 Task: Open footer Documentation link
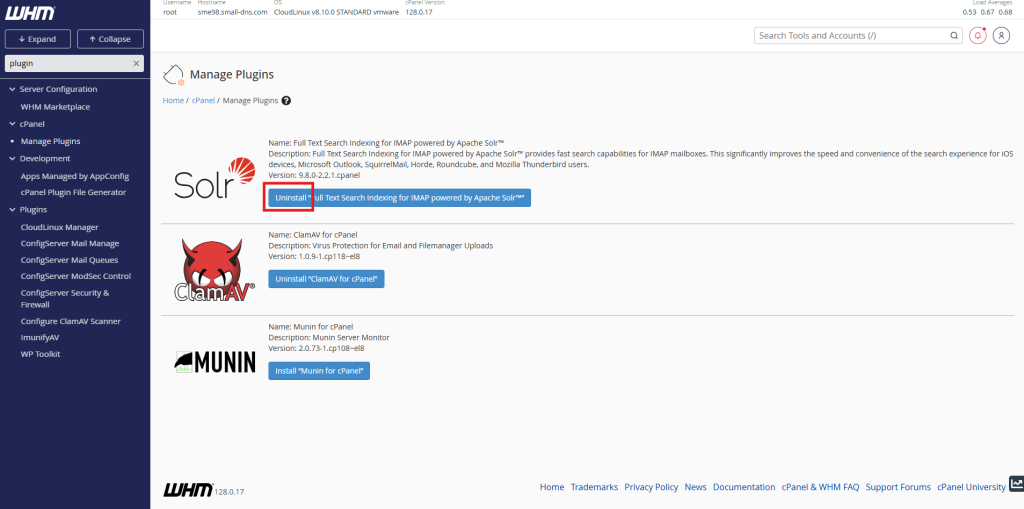[744, 487]
